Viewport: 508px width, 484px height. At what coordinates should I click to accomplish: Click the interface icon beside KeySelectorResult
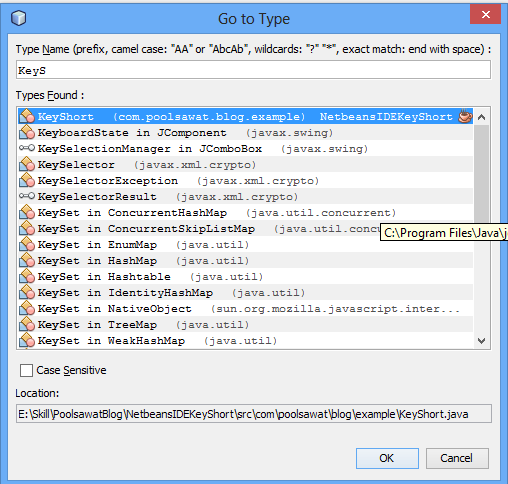tap(27, 196)
